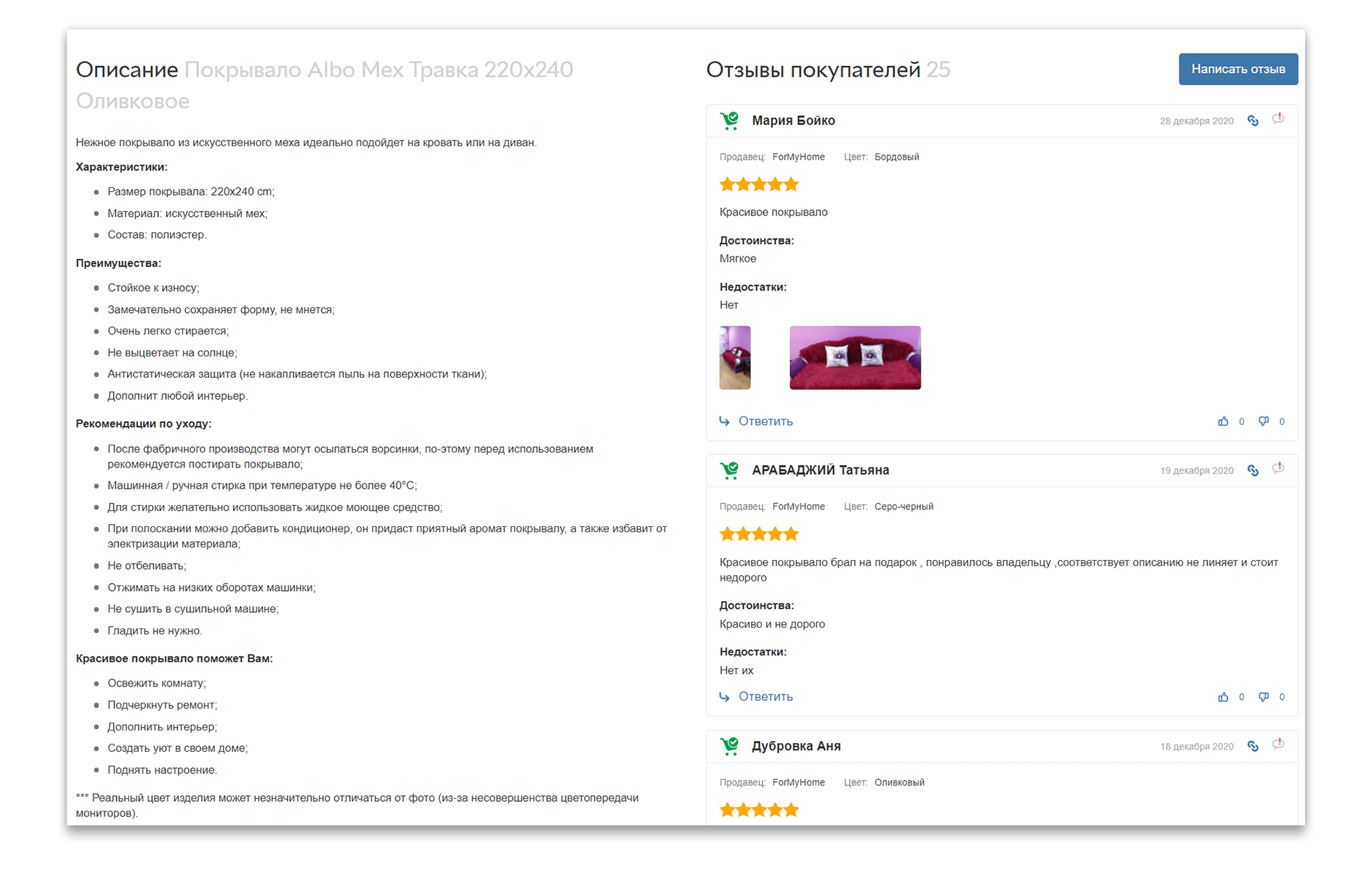The width and height of the screenshot is (1372, 882).
Task: Dislike Мария Бойко's review with thumbs down
Action: tap(1263, 421)
